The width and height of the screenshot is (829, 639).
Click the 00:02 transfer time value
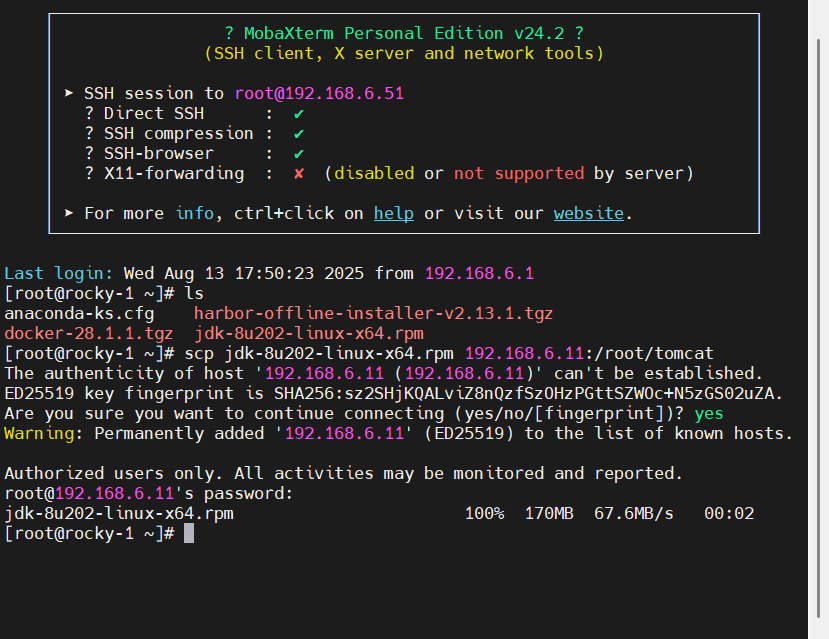click(729, 513)
